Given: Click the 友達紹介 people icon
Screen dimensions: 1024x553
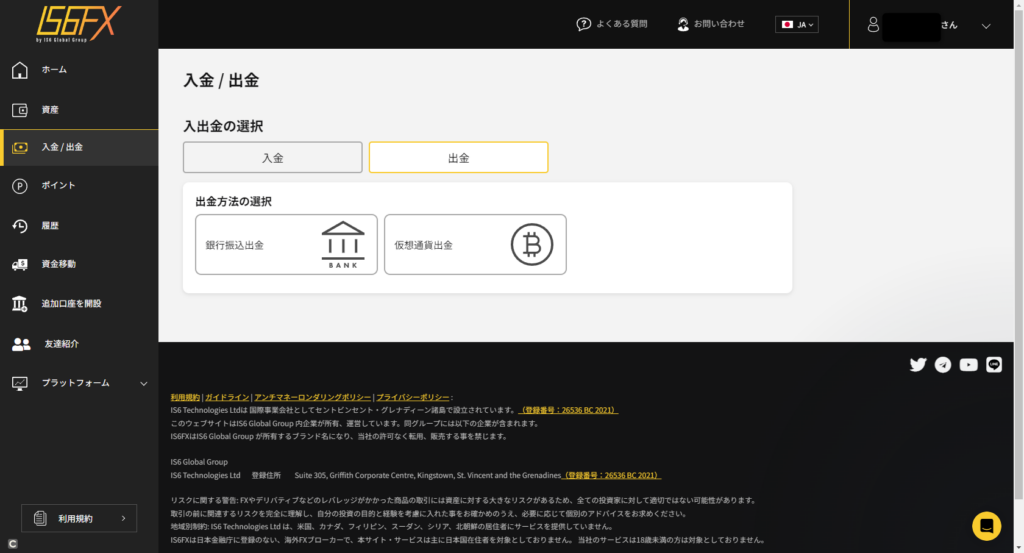Looking at the screenshot, I should 21,344.
